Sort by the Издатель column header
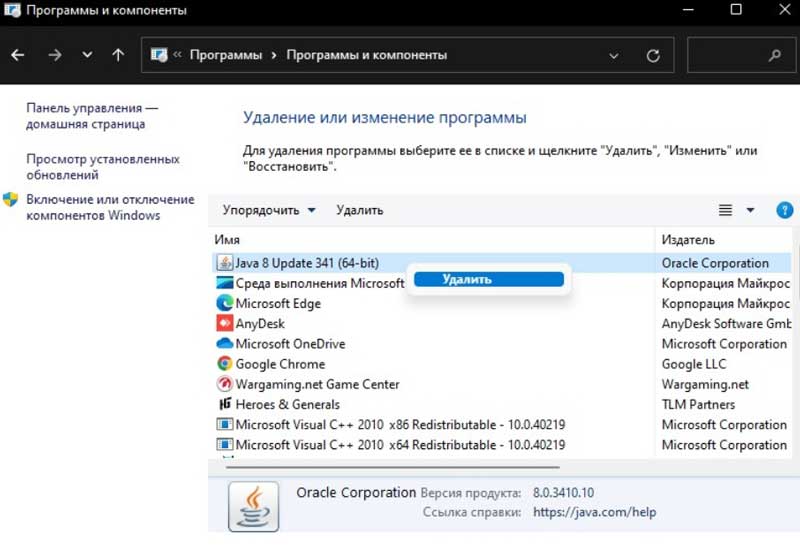This screenshot has width=800, height=546. 688,240
